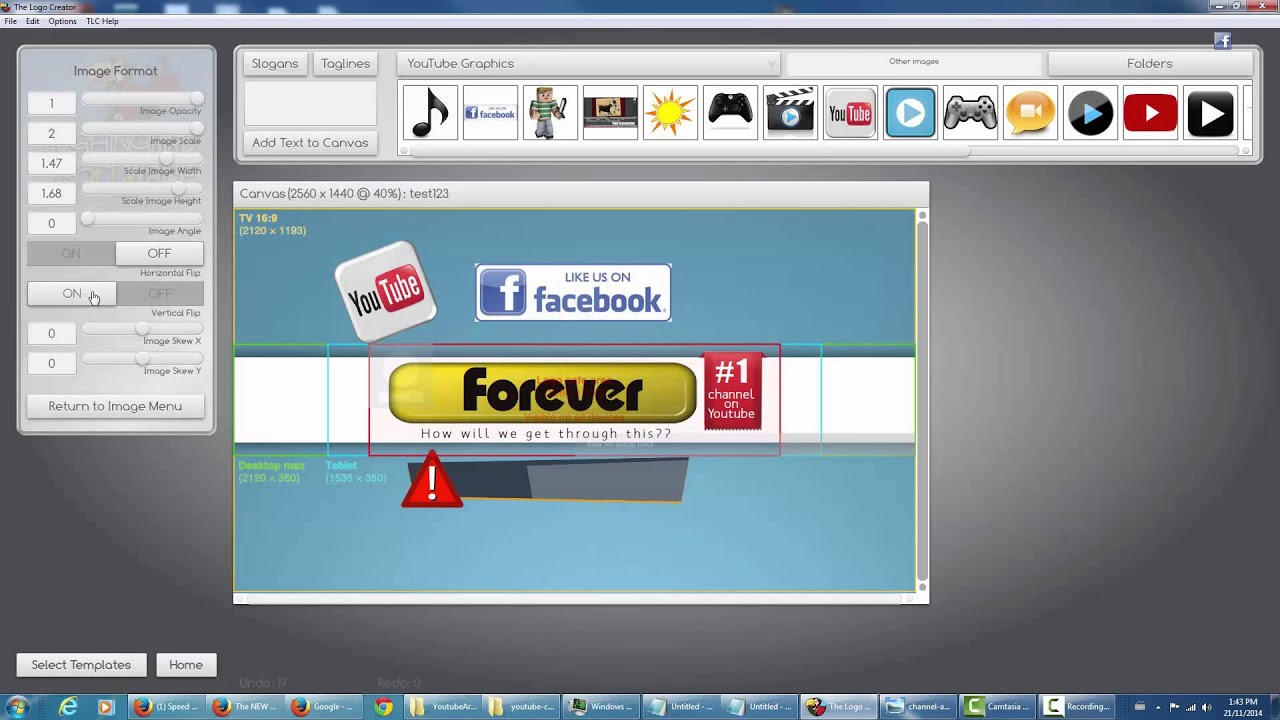Open the Edit menu
The height and width of the screenshot is (720, 1280).
33,21
